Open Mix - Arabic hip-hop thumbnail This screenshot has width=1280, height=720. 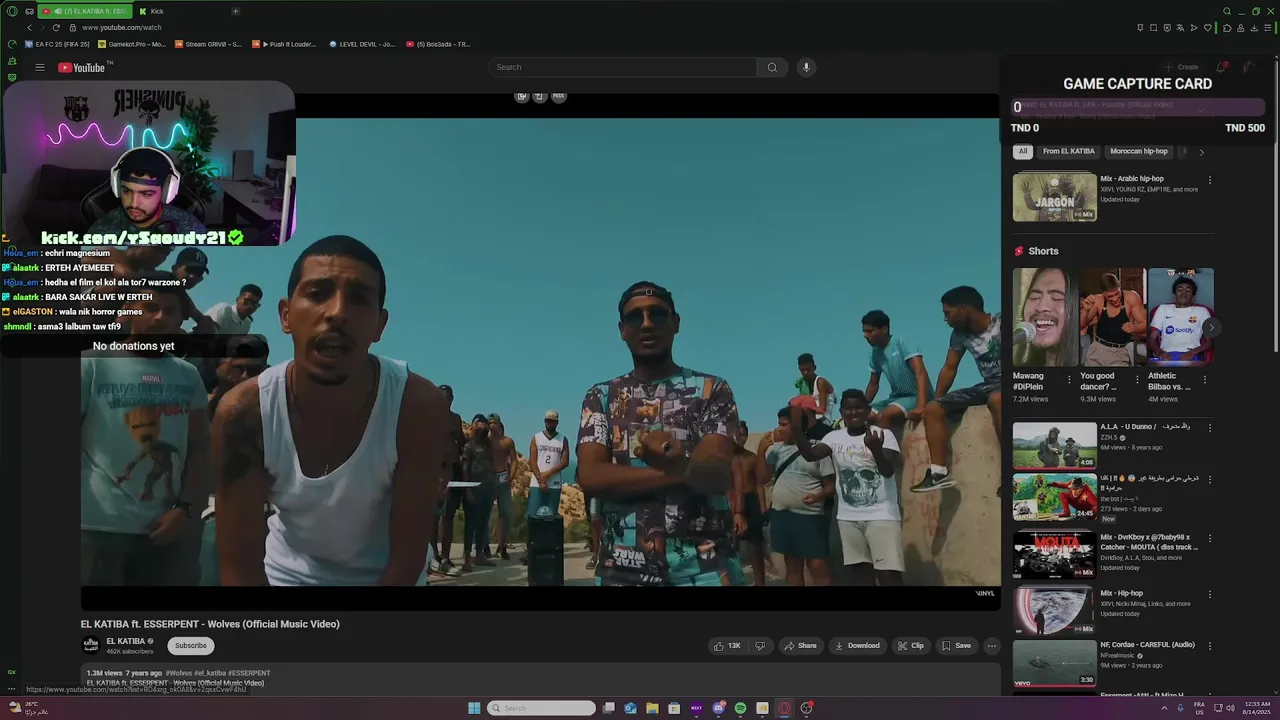(1054, 197)
